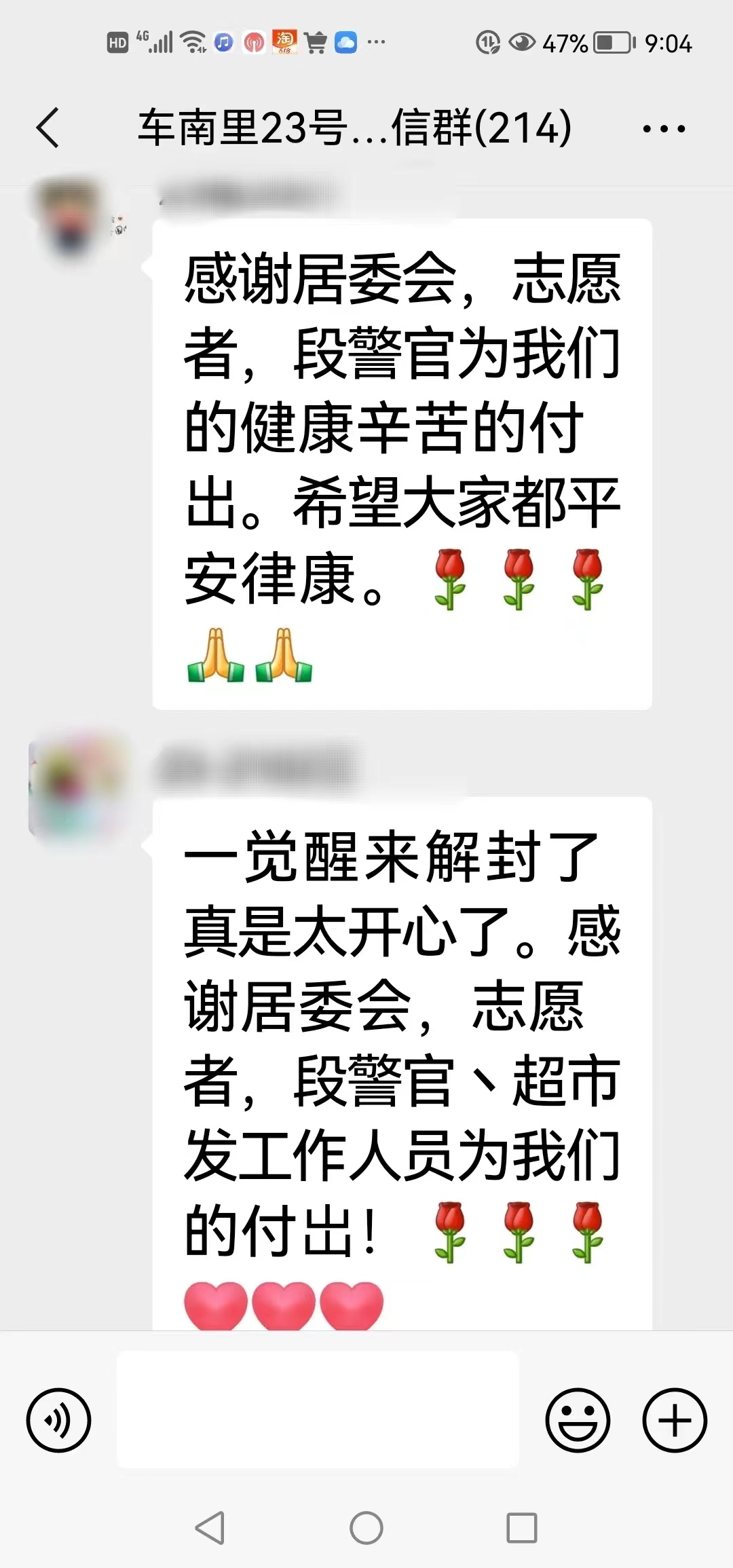Image resolution: width=733 pixels, height=1568 pixels.
Task: Open the emoji smiley picker
Action: click(x=578, y=1420)
